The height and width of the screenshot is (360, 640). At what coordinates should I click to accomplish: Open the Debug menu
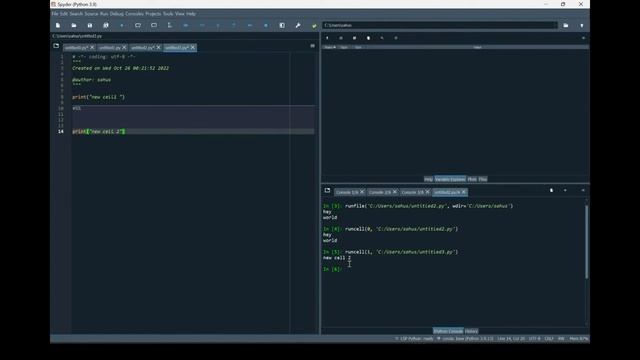click(x=117, y=14)
